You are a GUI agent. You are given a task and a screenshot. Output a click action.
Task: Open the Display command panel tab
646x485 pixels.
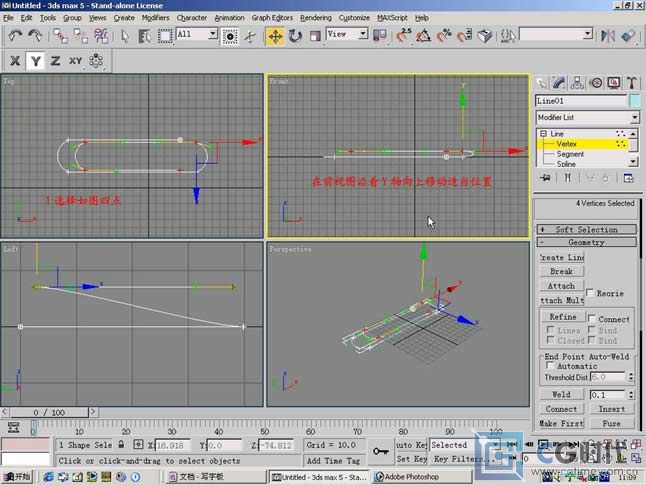point(614,83)
